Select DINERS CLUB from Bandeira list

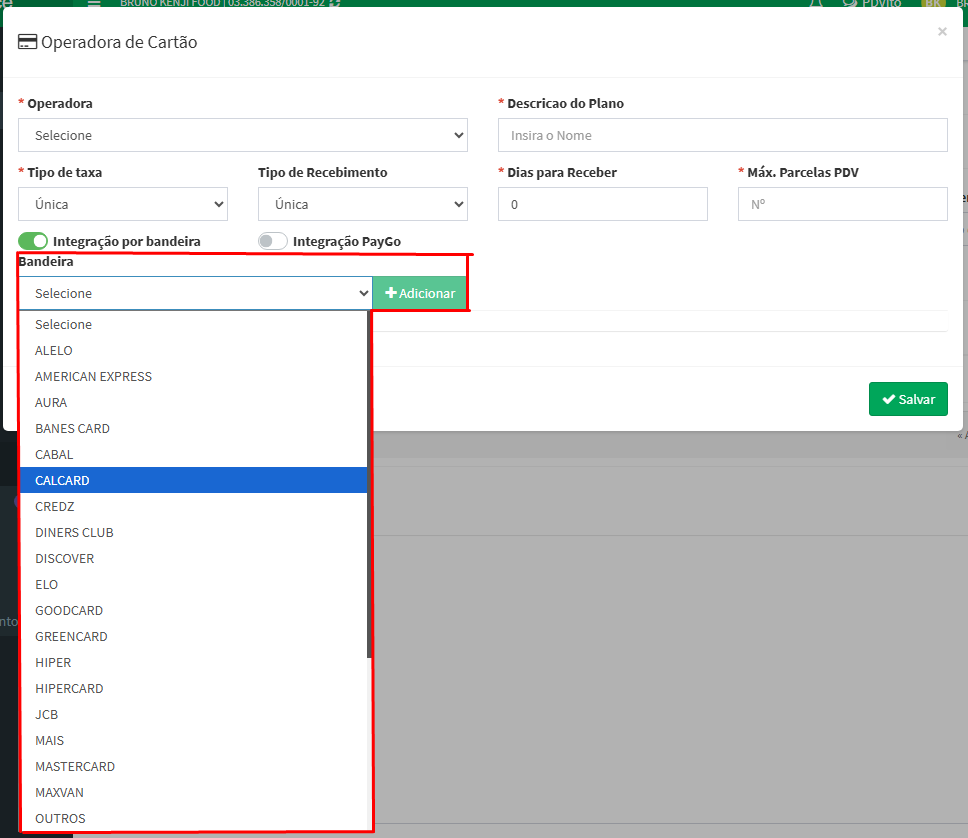tap(193, 532)
